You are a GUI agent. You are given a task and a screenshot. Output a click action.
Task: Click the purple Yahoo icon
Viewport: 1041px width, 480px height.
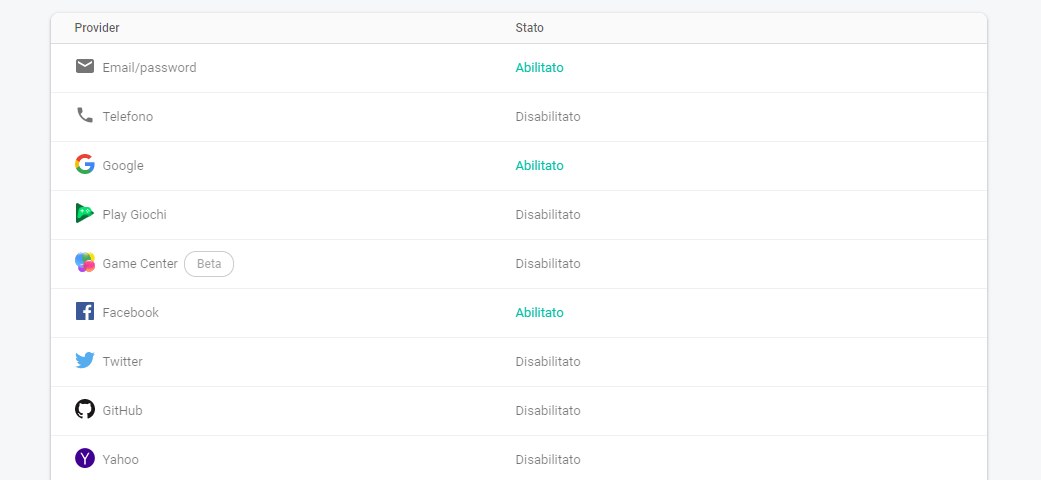[85, 458]
